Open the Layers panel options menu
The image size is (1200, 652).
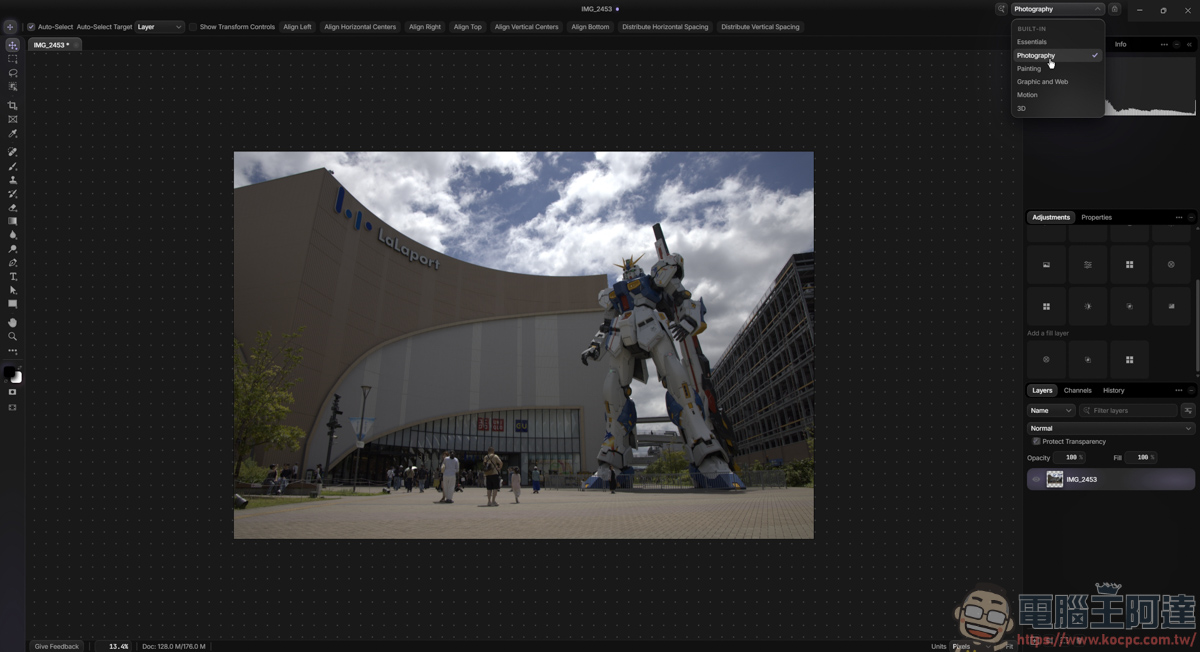coord(1179,390)
